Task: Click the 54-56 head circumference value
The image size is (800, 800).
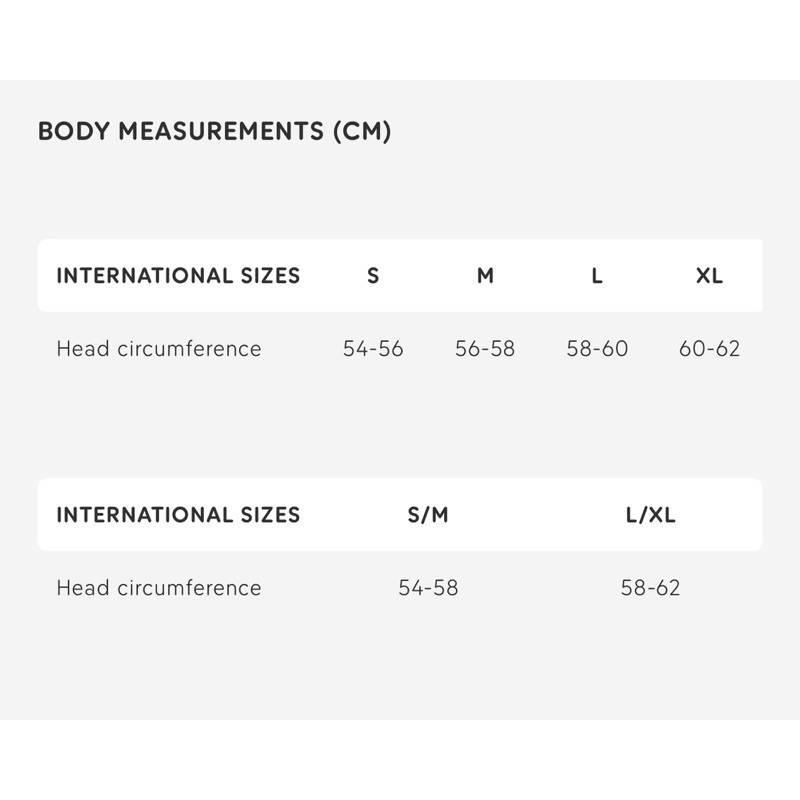Action: click(x=373, y=349)
